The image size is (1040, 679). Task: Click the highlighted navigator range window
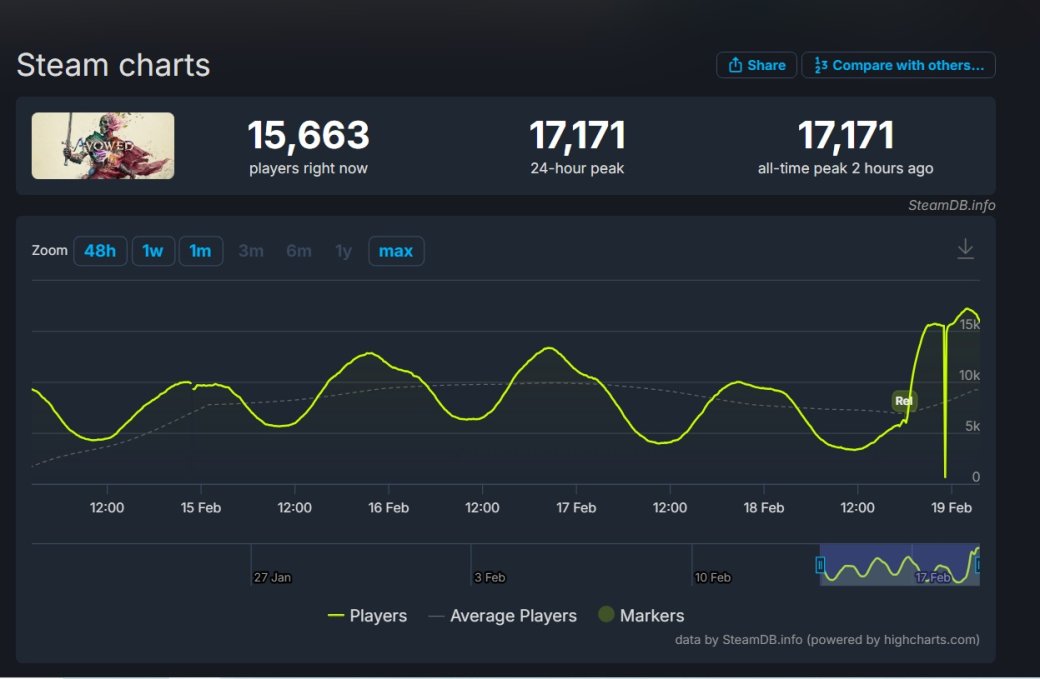tap(899, 564)
